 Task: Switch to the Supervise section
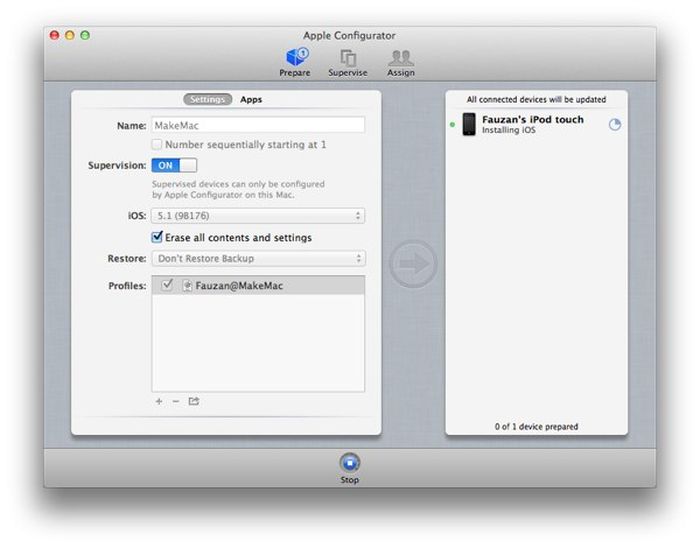pyautogui.click(x=348, y=62)
